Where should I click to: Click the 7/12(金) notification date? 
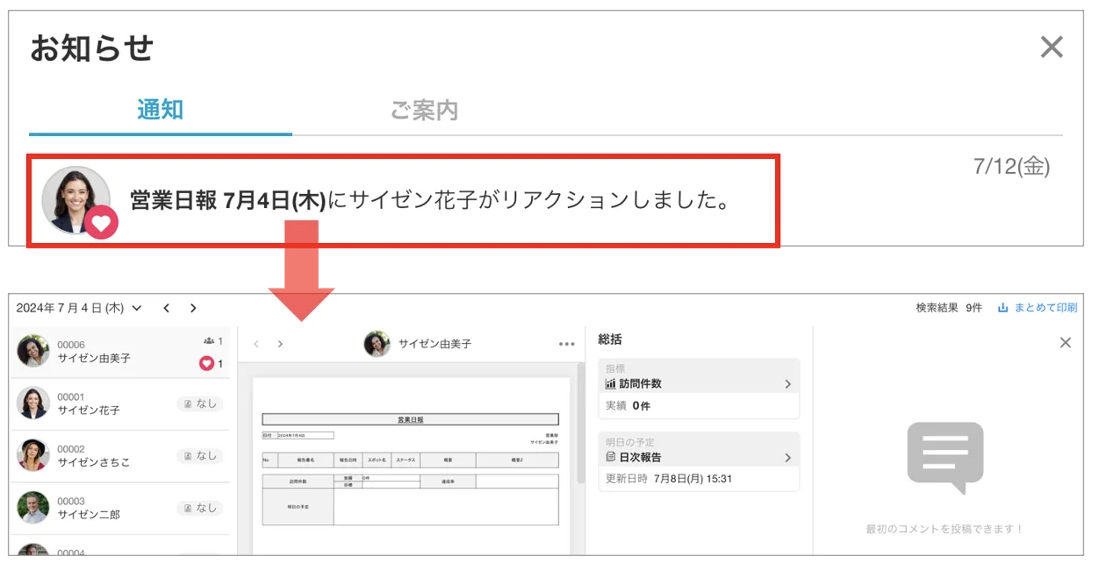click(1011, 166)
